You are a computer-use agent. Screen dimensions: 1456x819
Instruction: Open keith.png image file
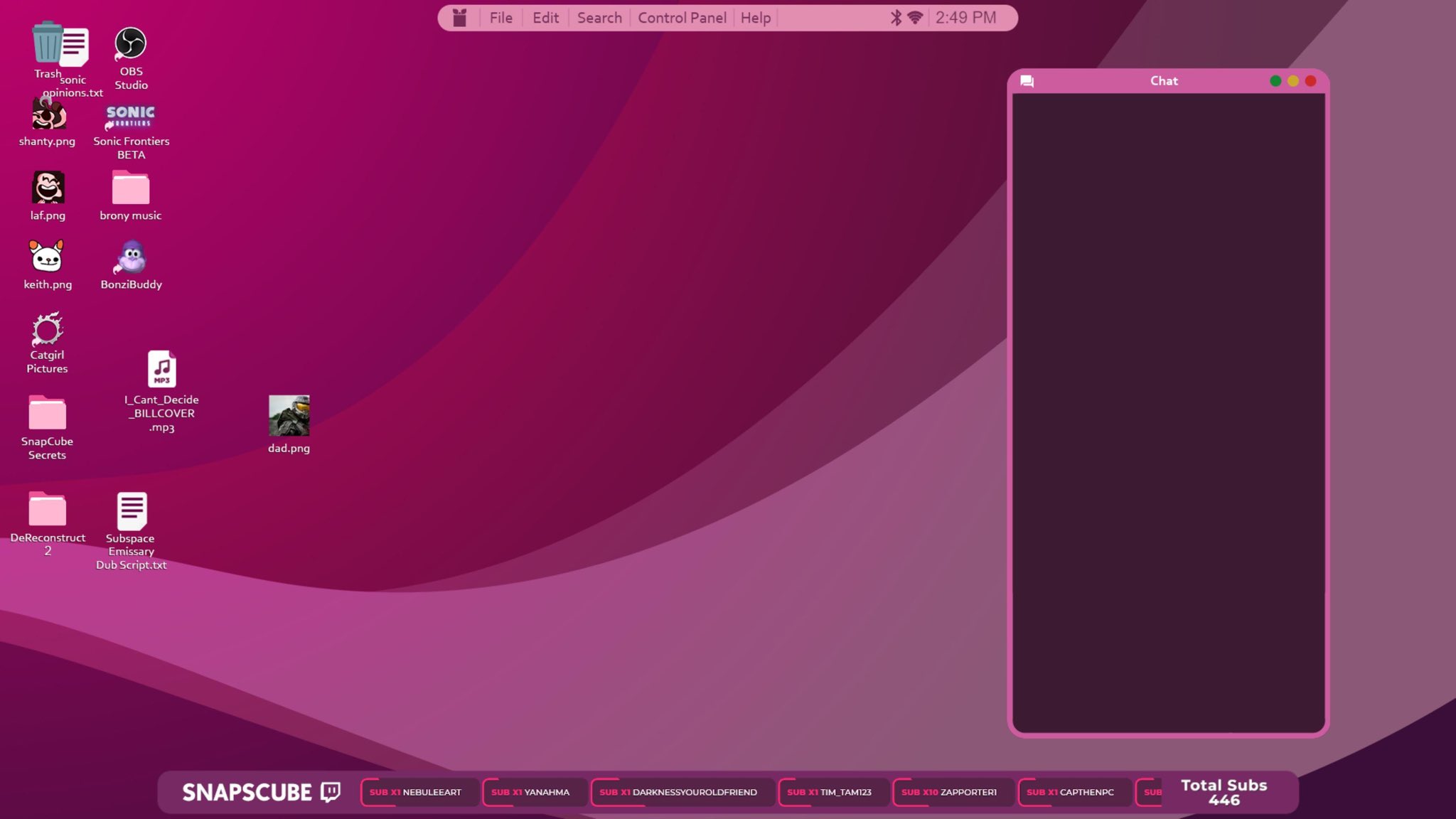click(47, 257)
